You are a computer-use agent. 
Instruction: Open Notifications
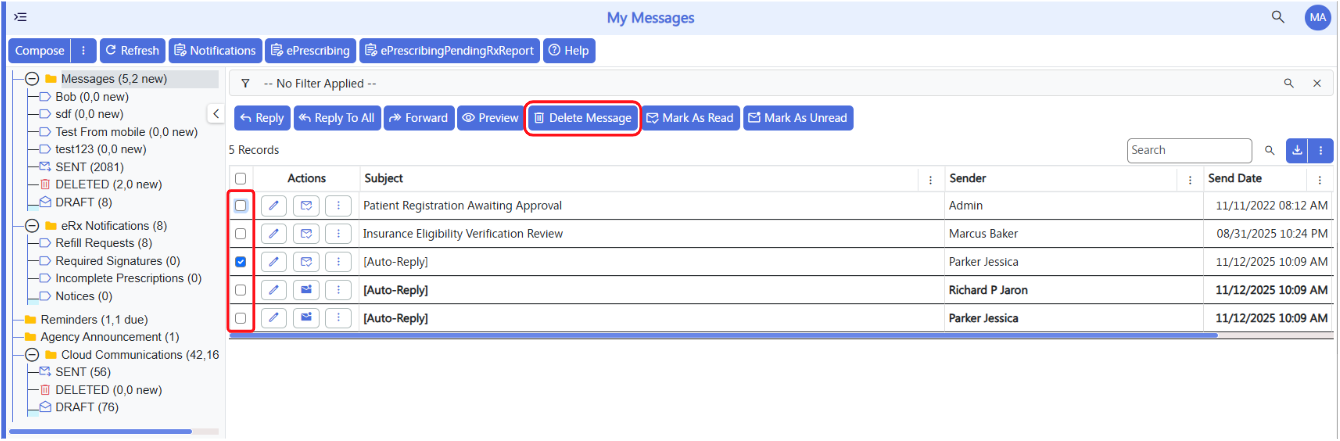click(x=215, y=51)
